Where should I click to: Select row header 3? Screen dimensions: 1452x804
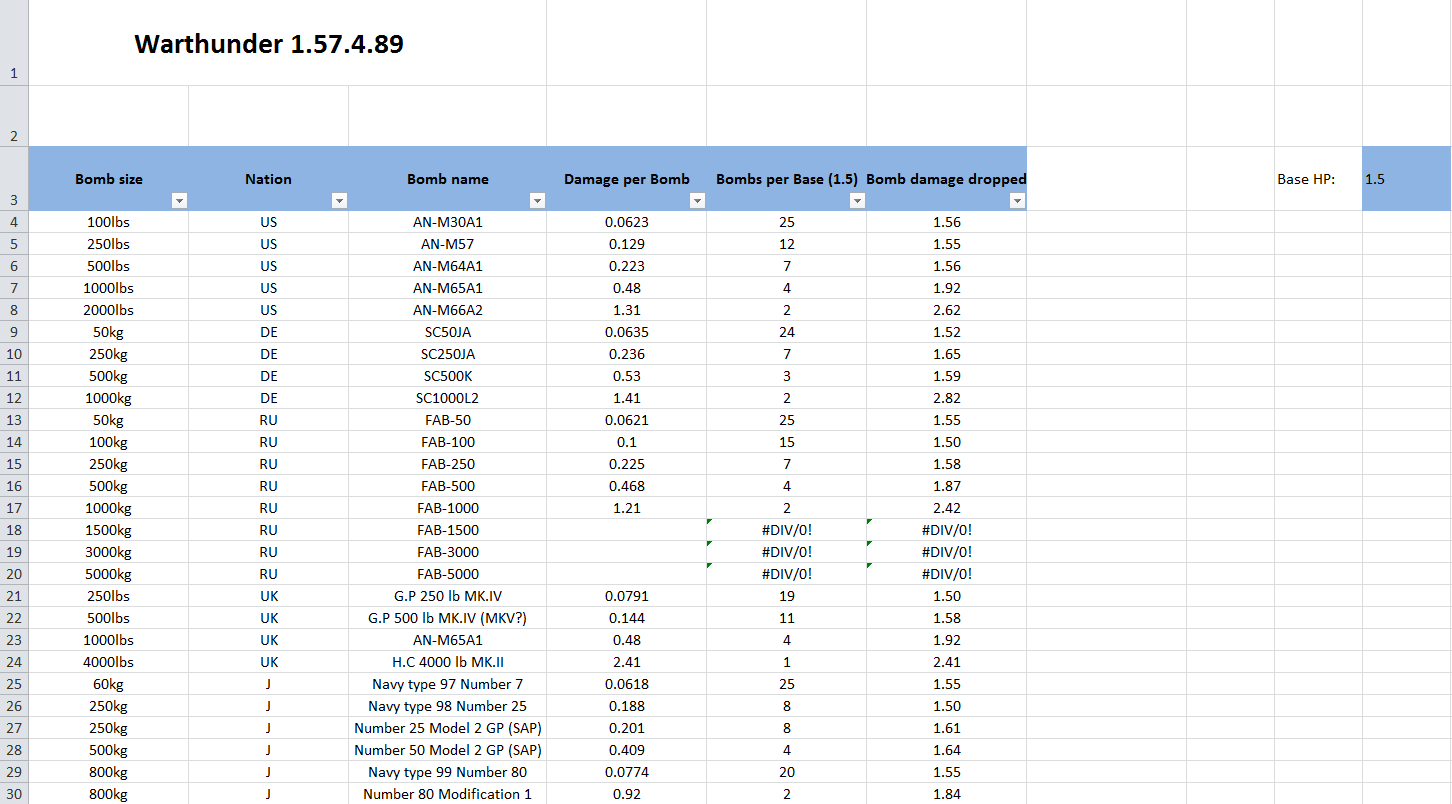click(14, 179)
